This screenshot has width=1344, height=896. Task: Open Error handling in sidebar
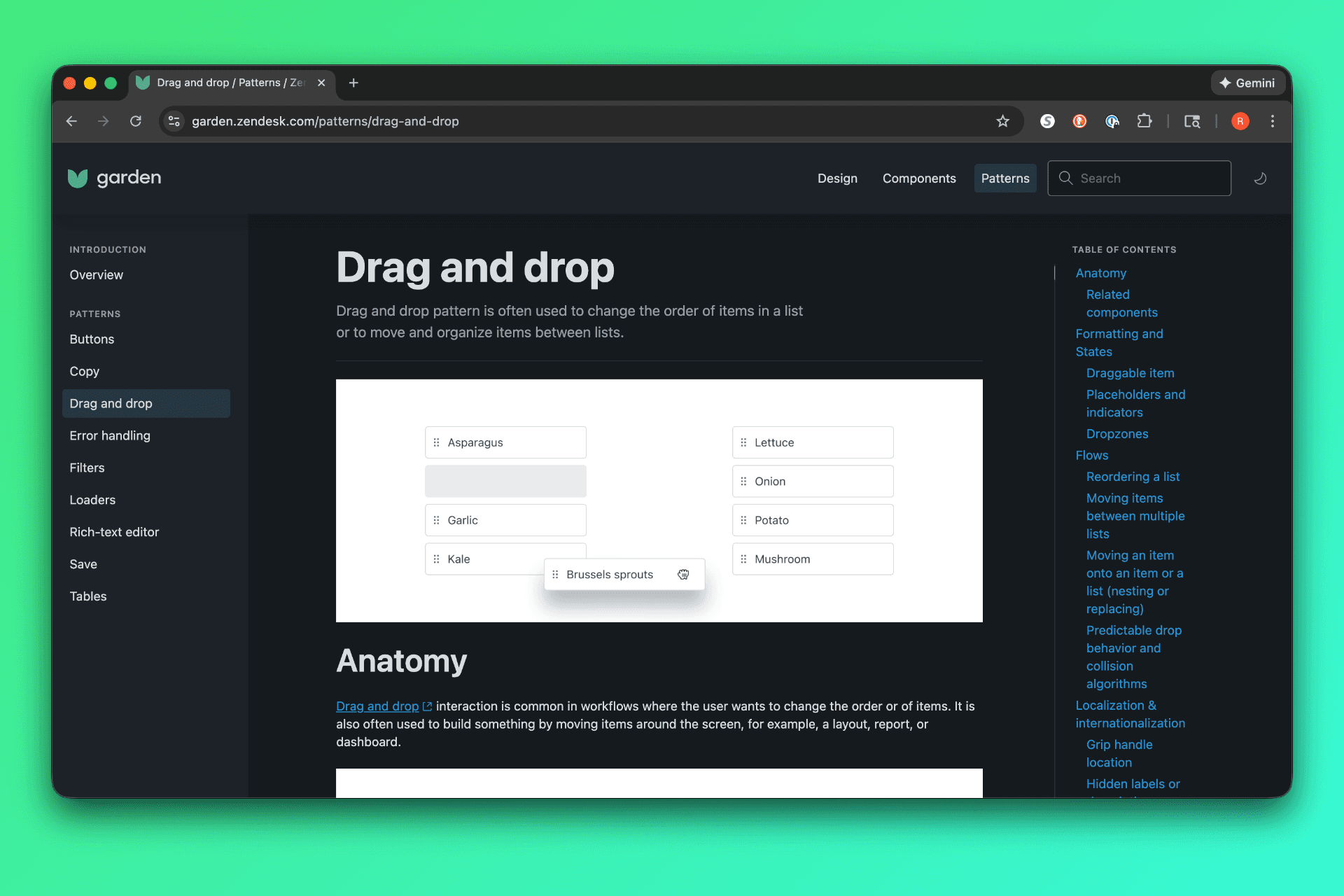tap(110, 435)
